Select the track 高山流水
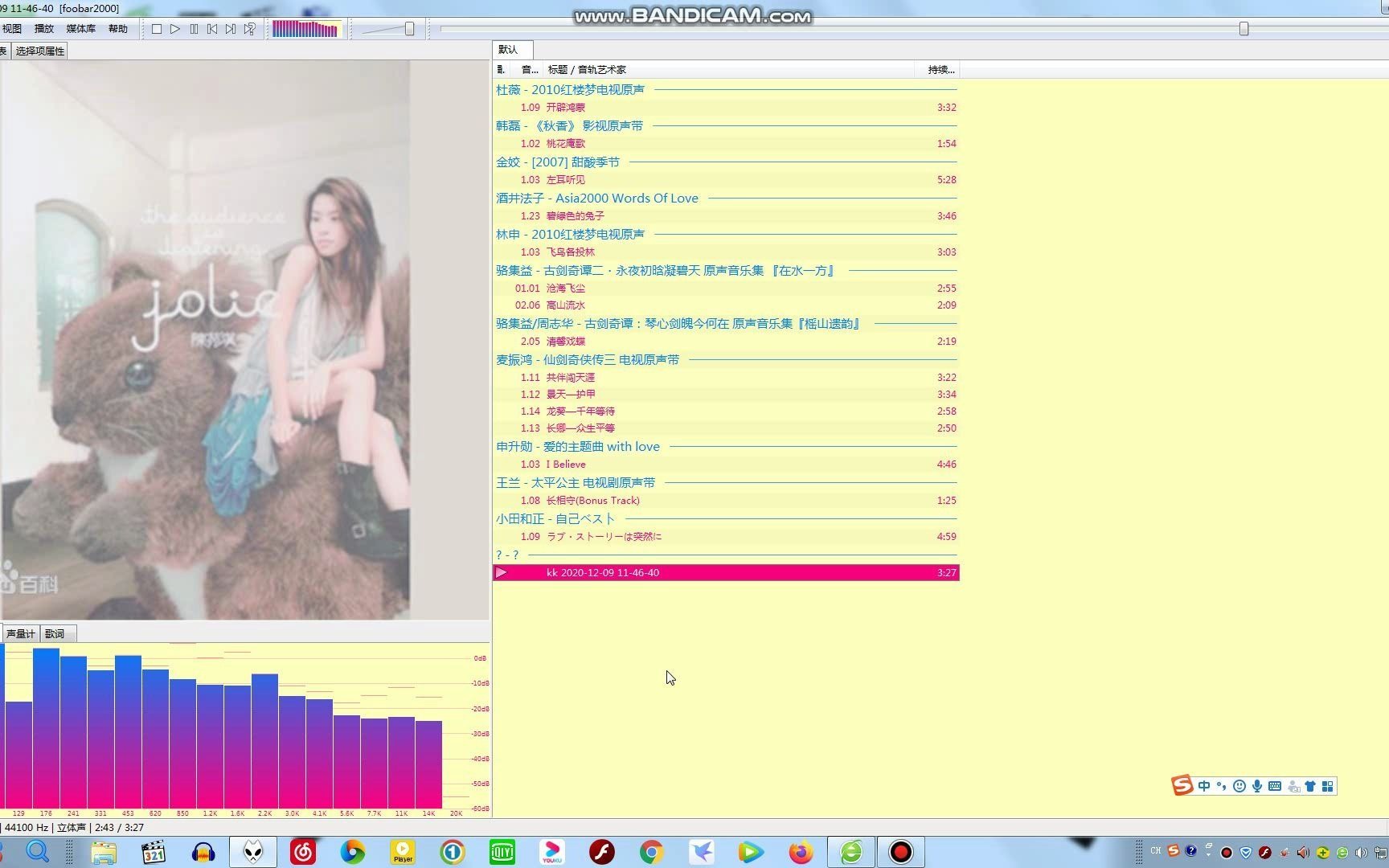This screenshot has width=1389, height=868. 726,305
